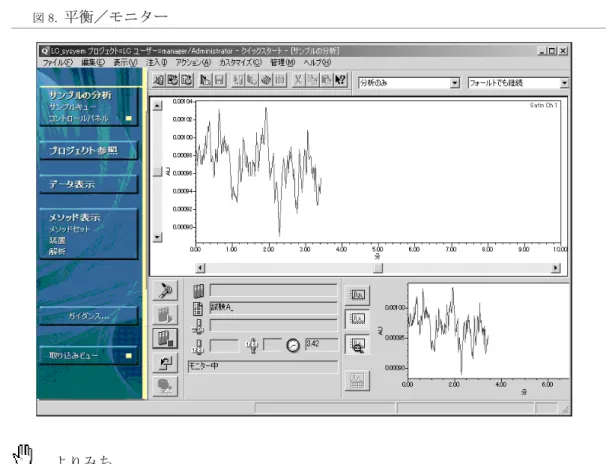Click the second chromatogram view icon button
This screenshot has width=609, height=464.
click(x=357, y=320)
